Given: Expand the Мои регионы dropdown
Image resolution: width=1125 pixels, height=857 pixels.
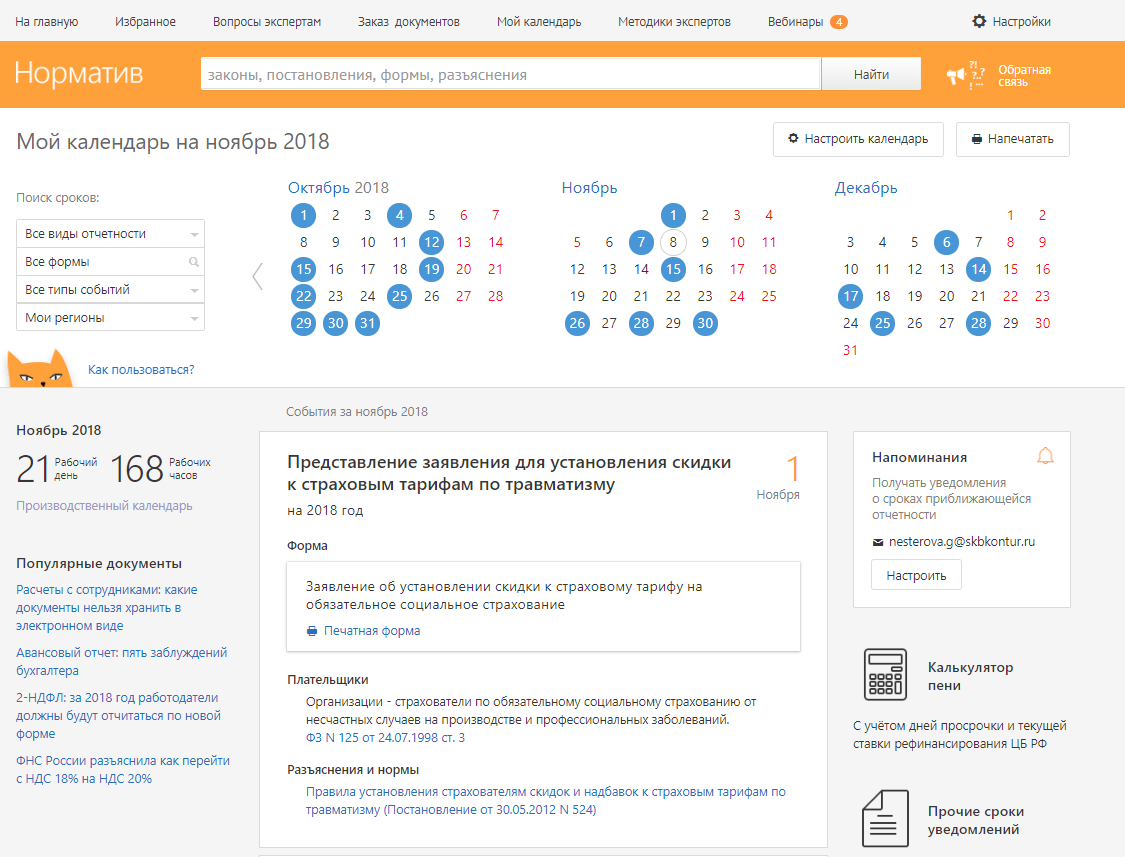Looking at the screenshot, I should pyautogui.click(x=110, y=317).
